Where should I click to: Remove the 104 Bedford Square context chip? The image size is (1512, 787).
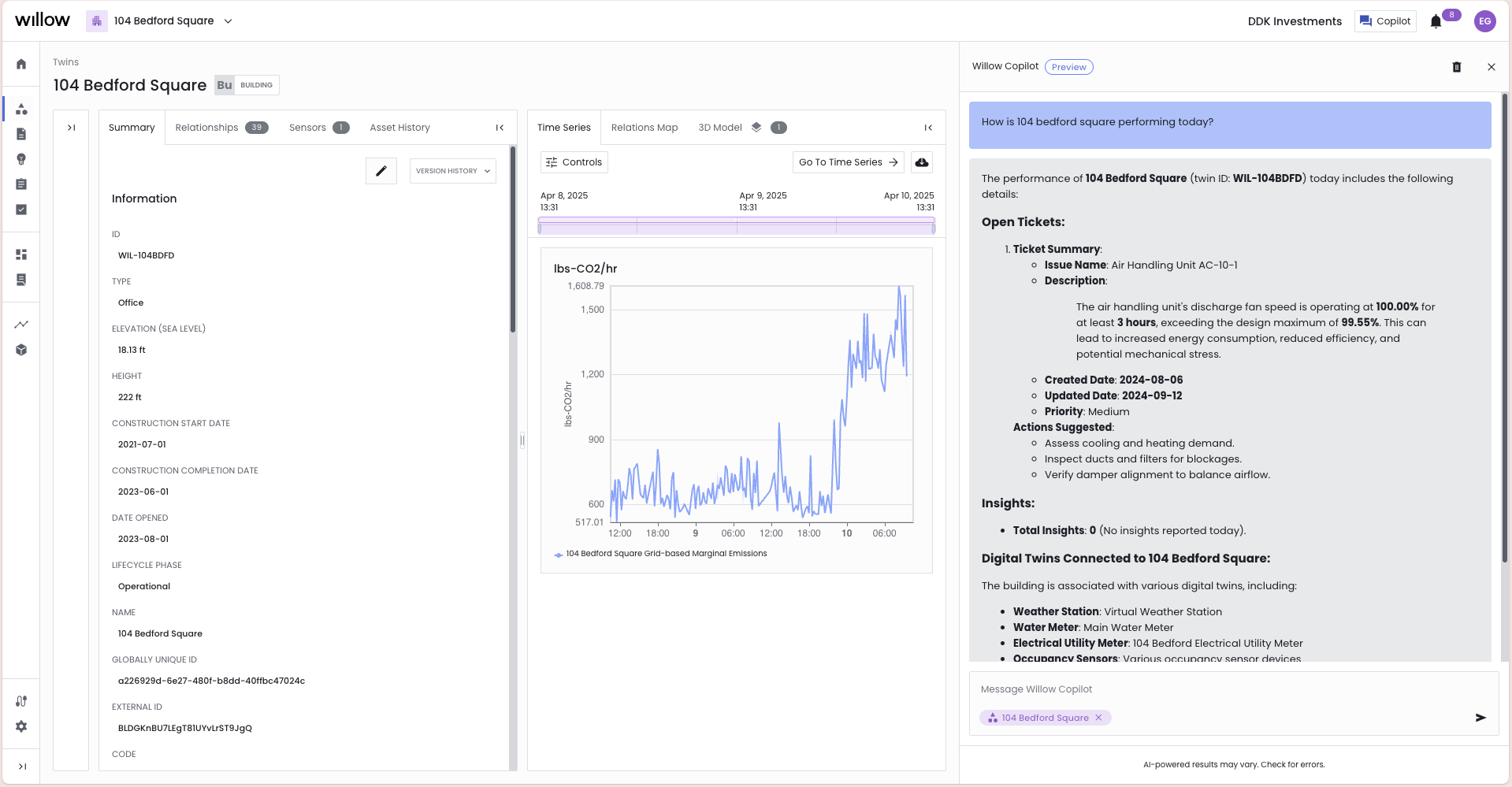1098,718
